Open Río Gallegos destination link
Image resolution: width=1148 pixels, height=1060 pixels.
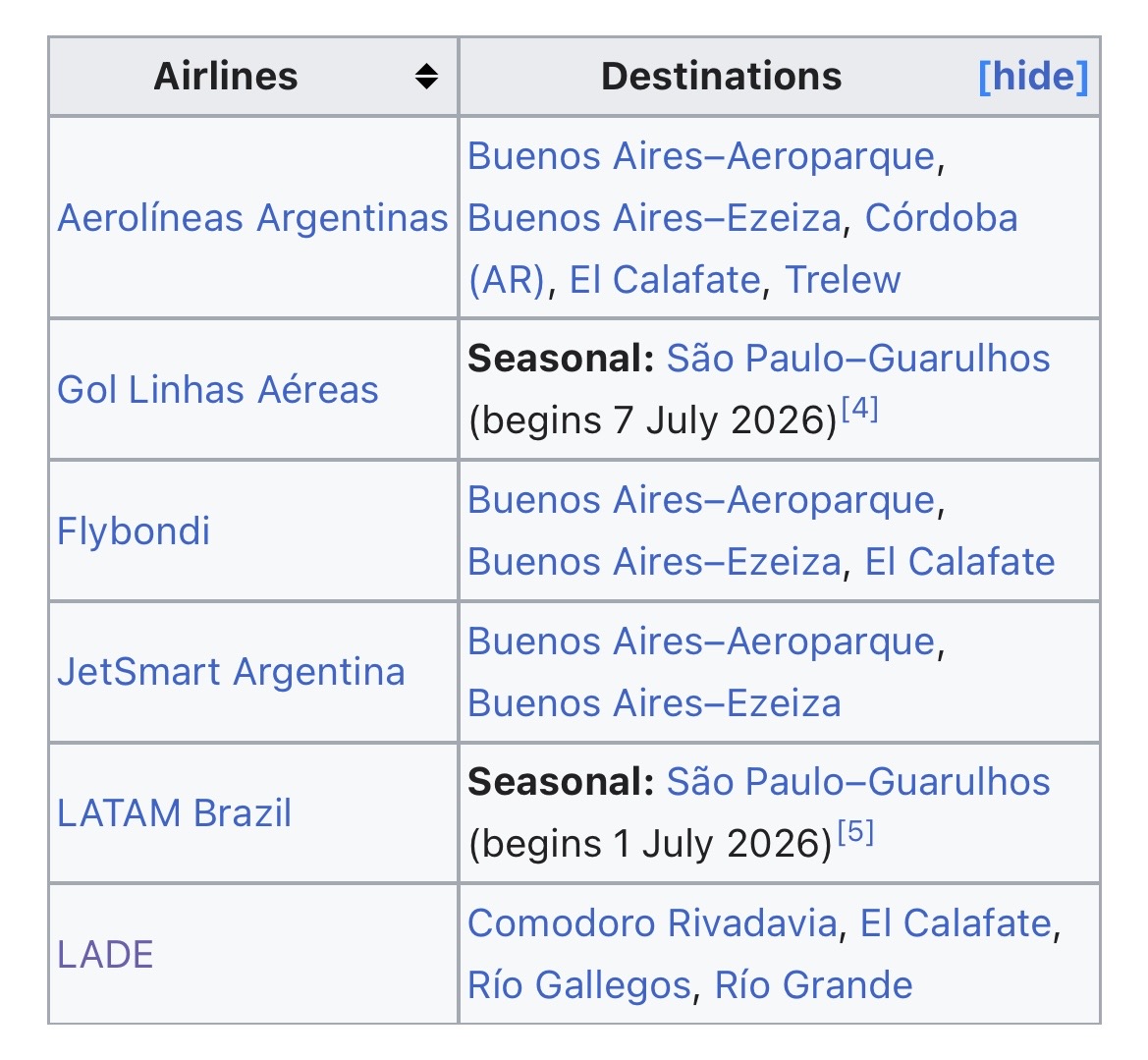coord(579,985)
